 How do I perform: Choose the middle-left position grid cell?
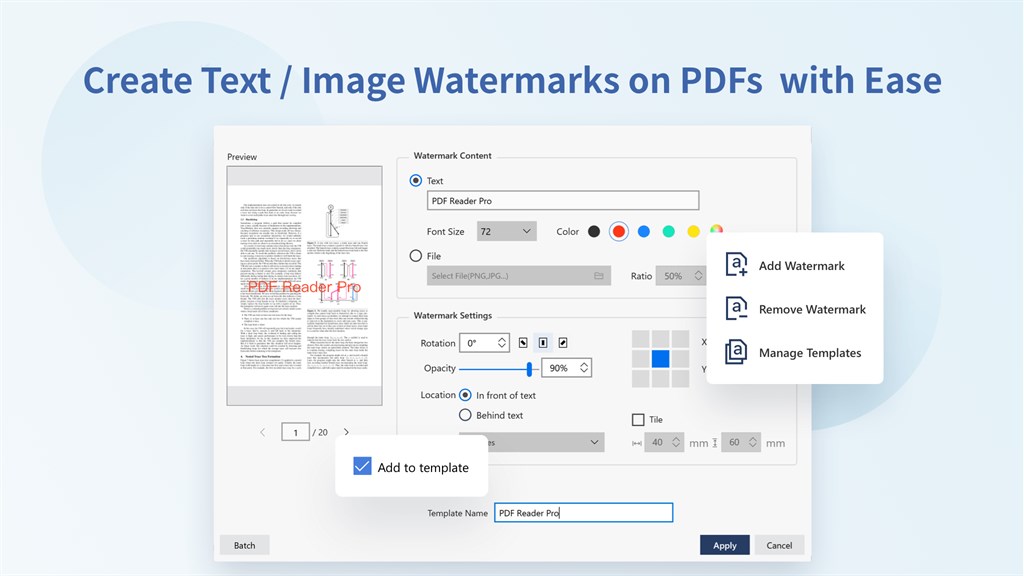[x=641, y=359]
